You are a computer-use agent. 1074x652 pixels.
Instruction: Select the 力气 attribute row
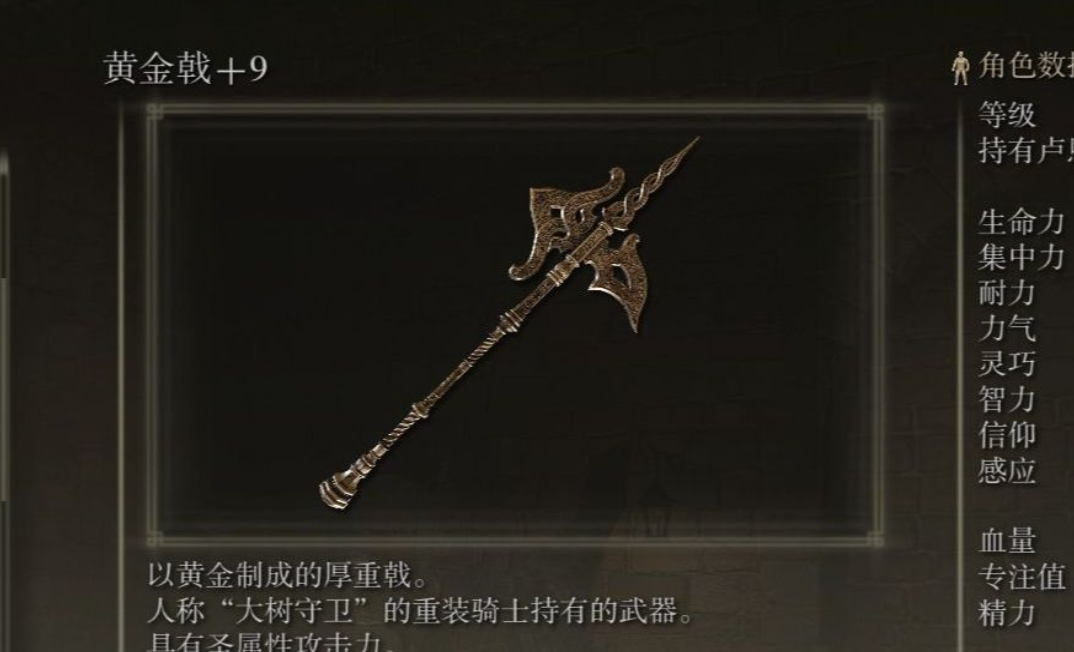[1007, 329]
